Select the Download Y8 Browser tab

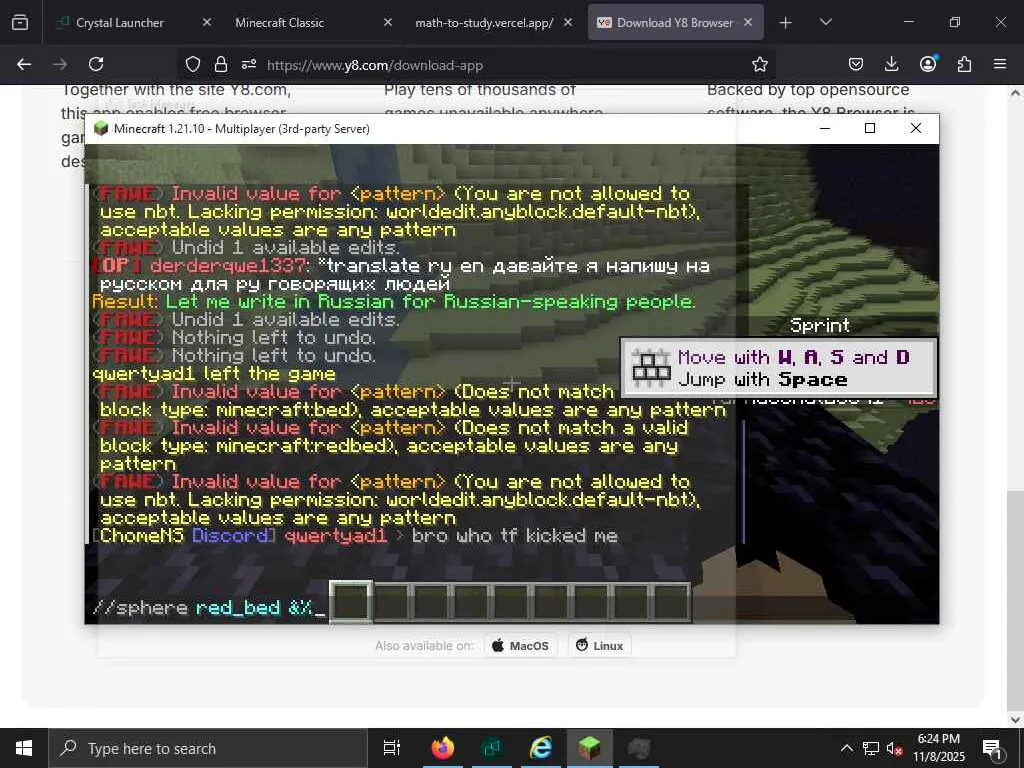674,22
